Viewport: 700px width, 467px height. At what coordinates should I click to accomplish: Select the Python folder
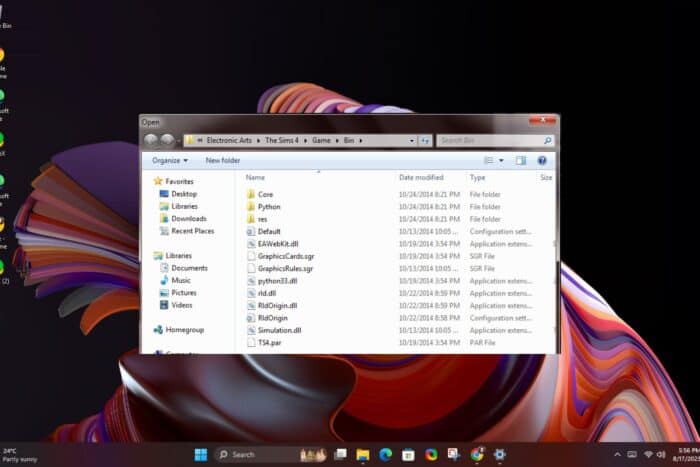269,207
